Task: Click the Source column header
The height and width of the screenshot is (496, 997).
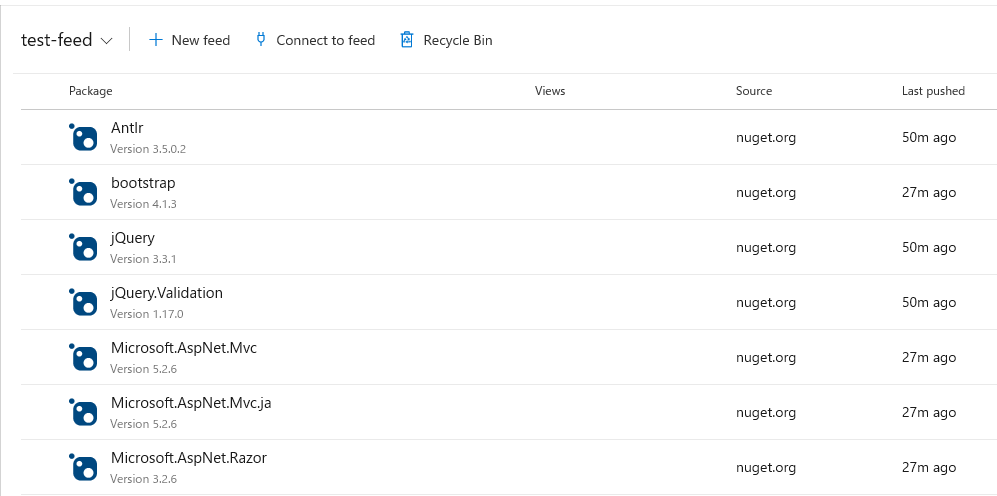Action: pyautogui.click(x=753, y=91)
